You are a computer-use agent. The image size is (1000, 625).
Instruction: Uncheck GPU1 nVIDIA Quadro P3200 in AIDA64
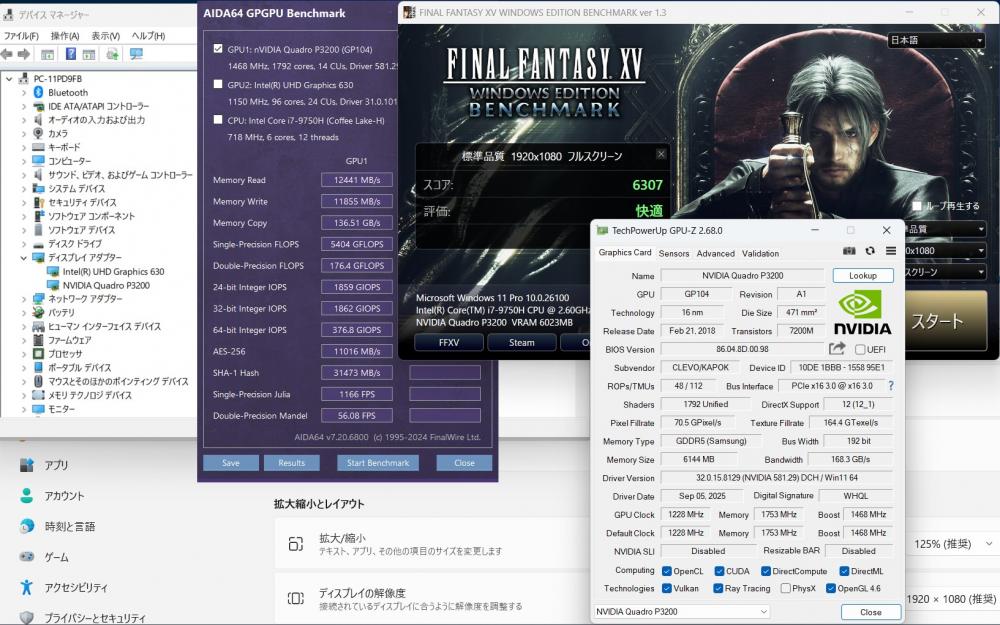click(x=218, y=48)
